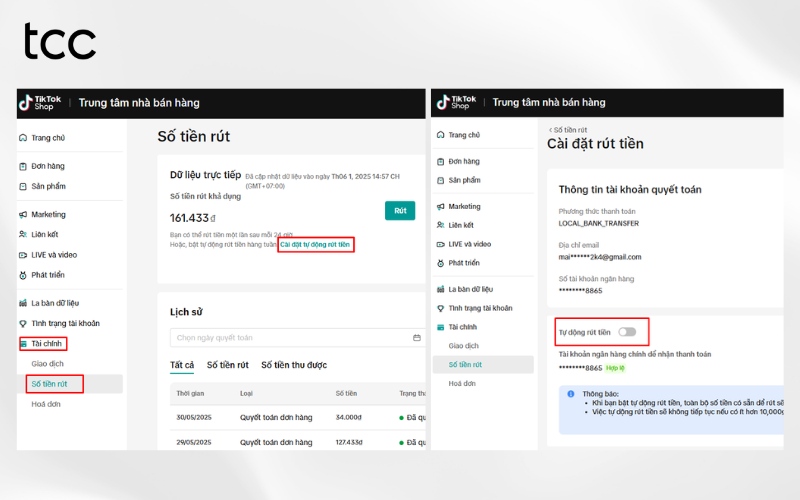Open Marketing label in right sidebar
800x500 pixels.
point(464,207)
